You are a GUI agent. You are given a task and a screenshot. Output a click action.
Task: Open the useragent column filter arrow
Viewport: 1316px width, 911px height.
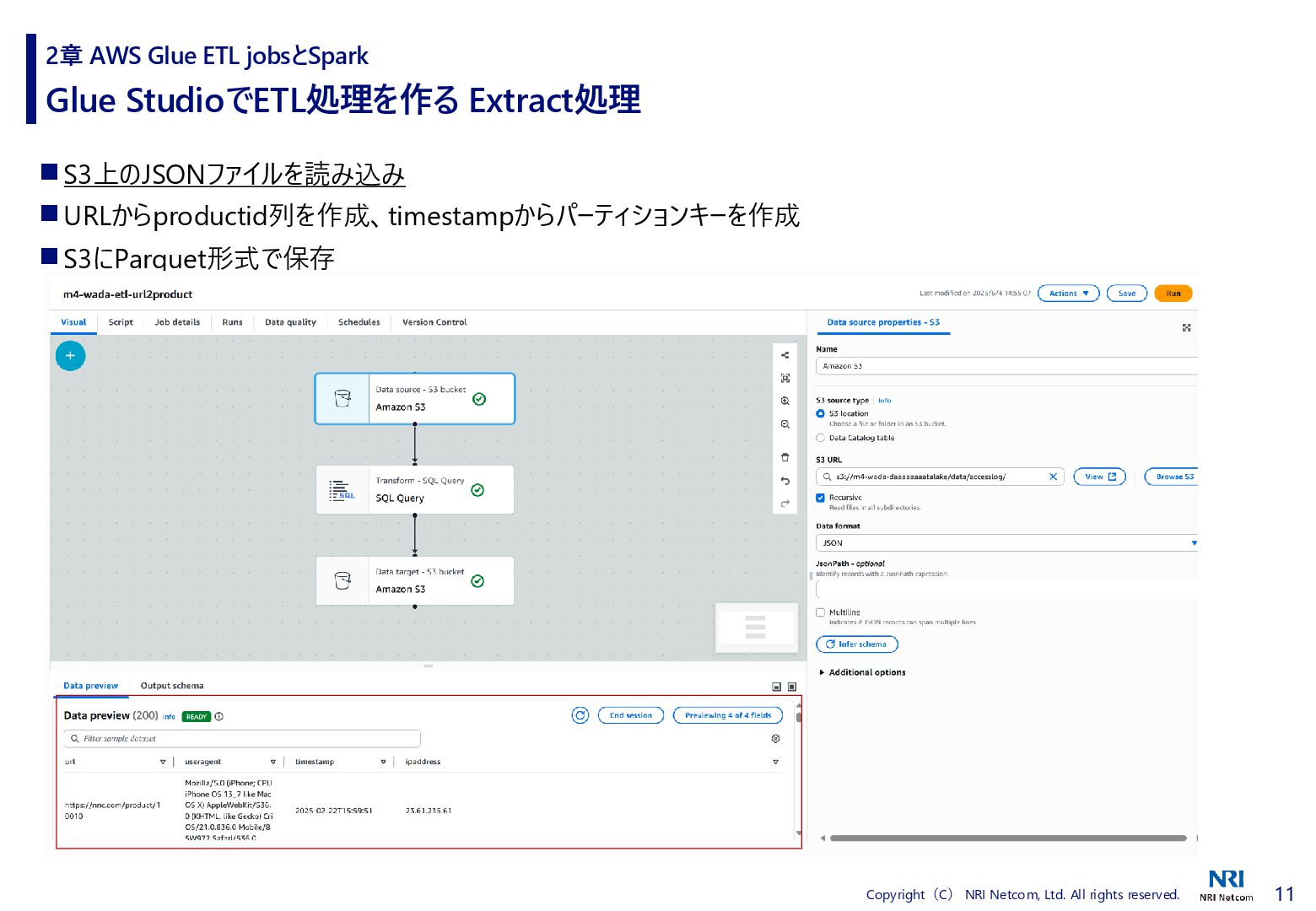(272, 762)
